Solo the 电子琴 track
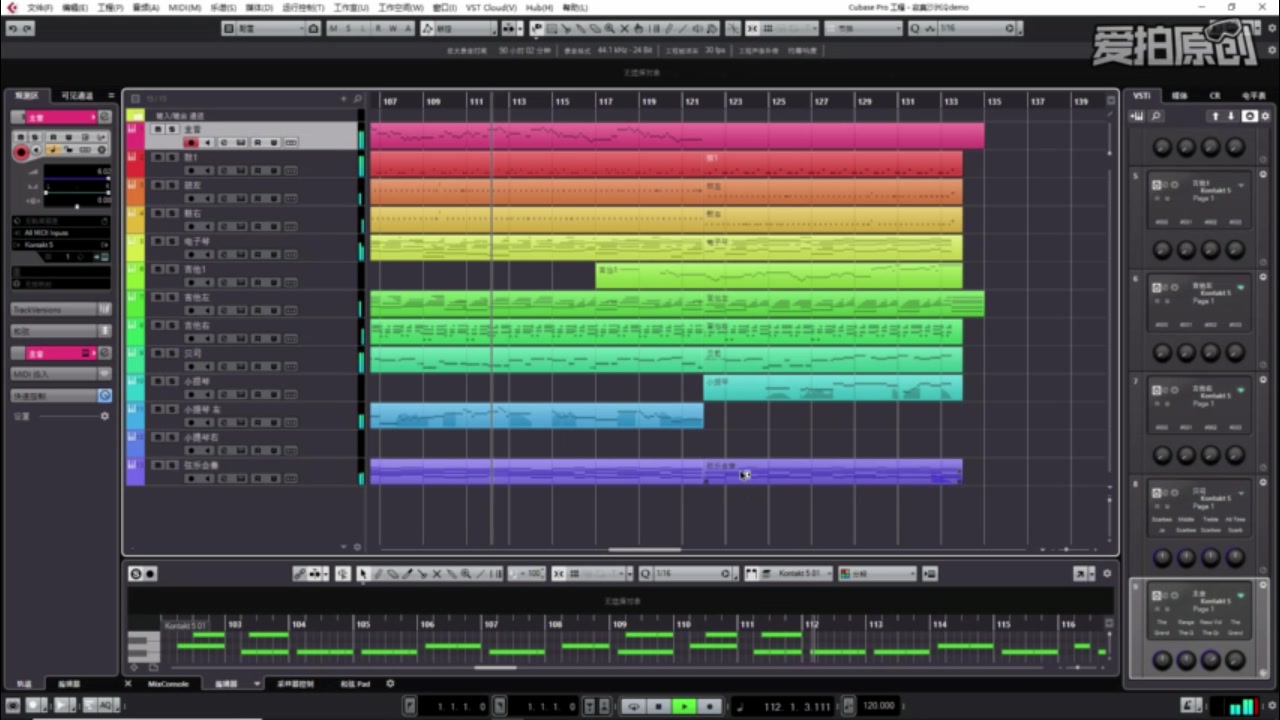The image size is (1280, 720). (x=172, y=241)
